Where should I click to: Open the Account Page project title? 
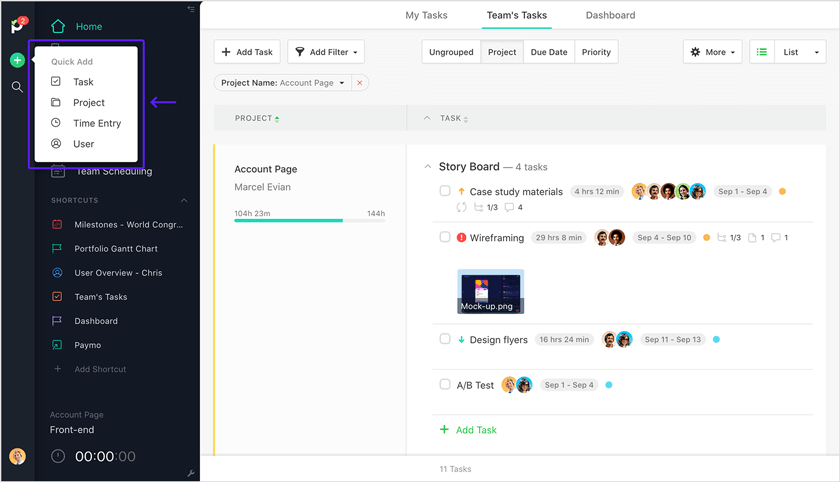pyautogui.click(x=266, y=169)
